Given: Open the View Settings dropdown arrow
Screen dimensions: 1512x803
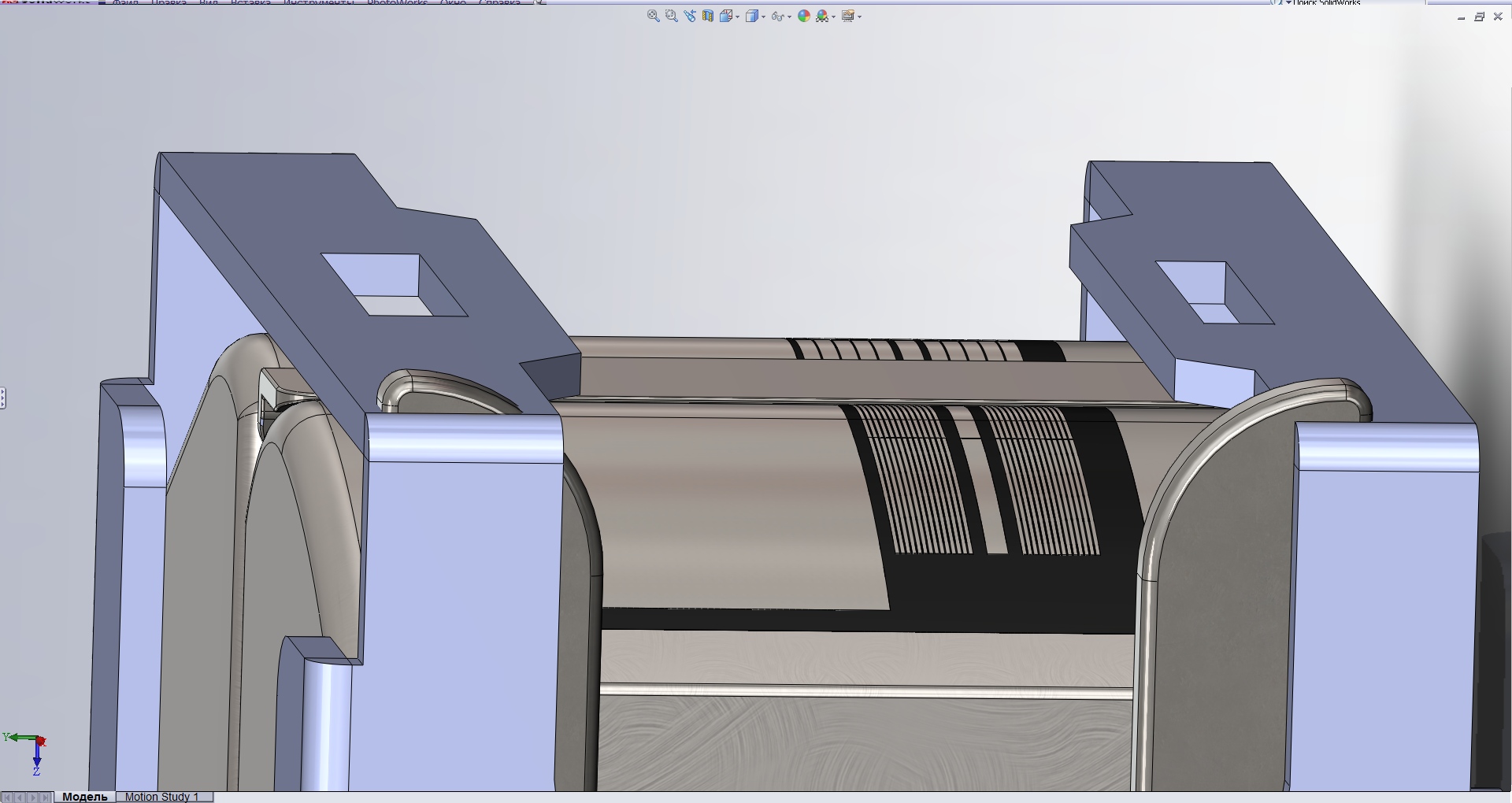Looking at the screenshot, I should 859,17.
